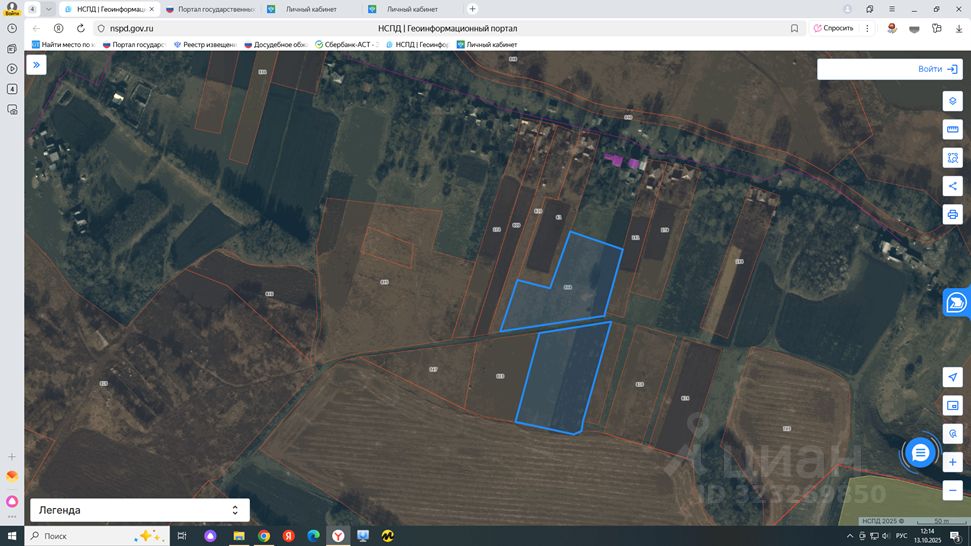Open Alice assistant in browser sidebar
The width and height of the screenshot is (971, 546).
12,501
